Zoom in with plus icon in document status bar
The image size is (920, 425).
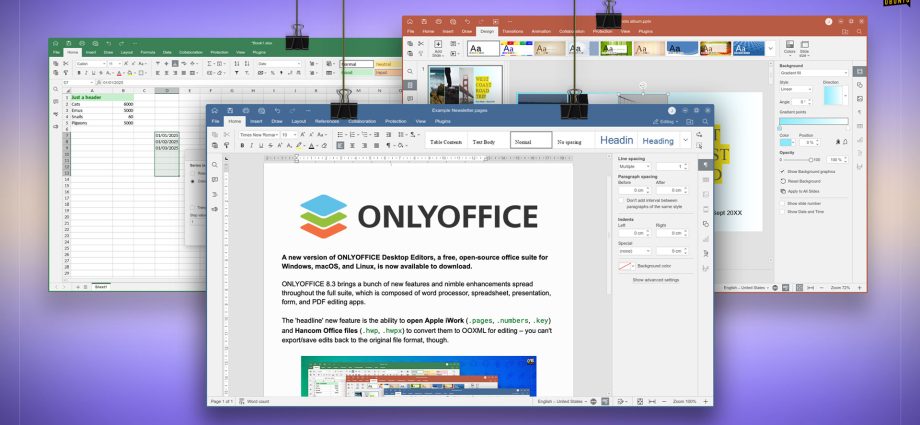coord(705,402)
